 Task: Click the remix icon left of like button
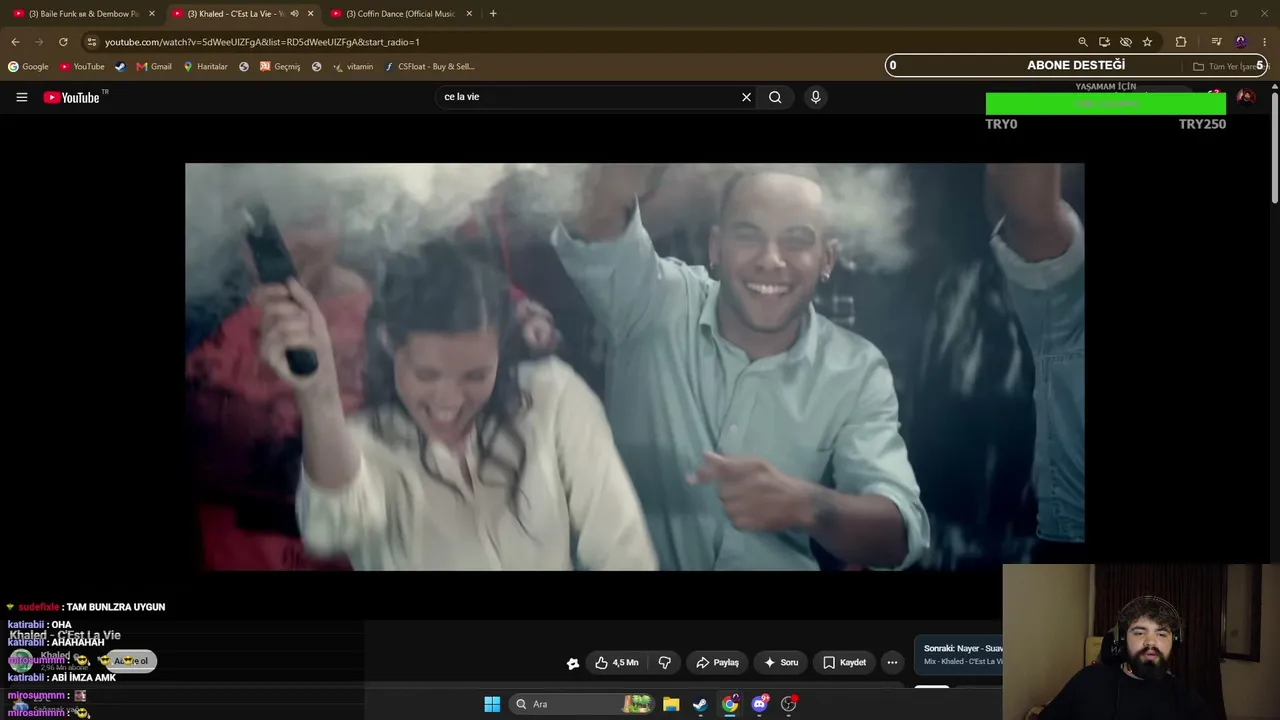(x=572, y=663)
